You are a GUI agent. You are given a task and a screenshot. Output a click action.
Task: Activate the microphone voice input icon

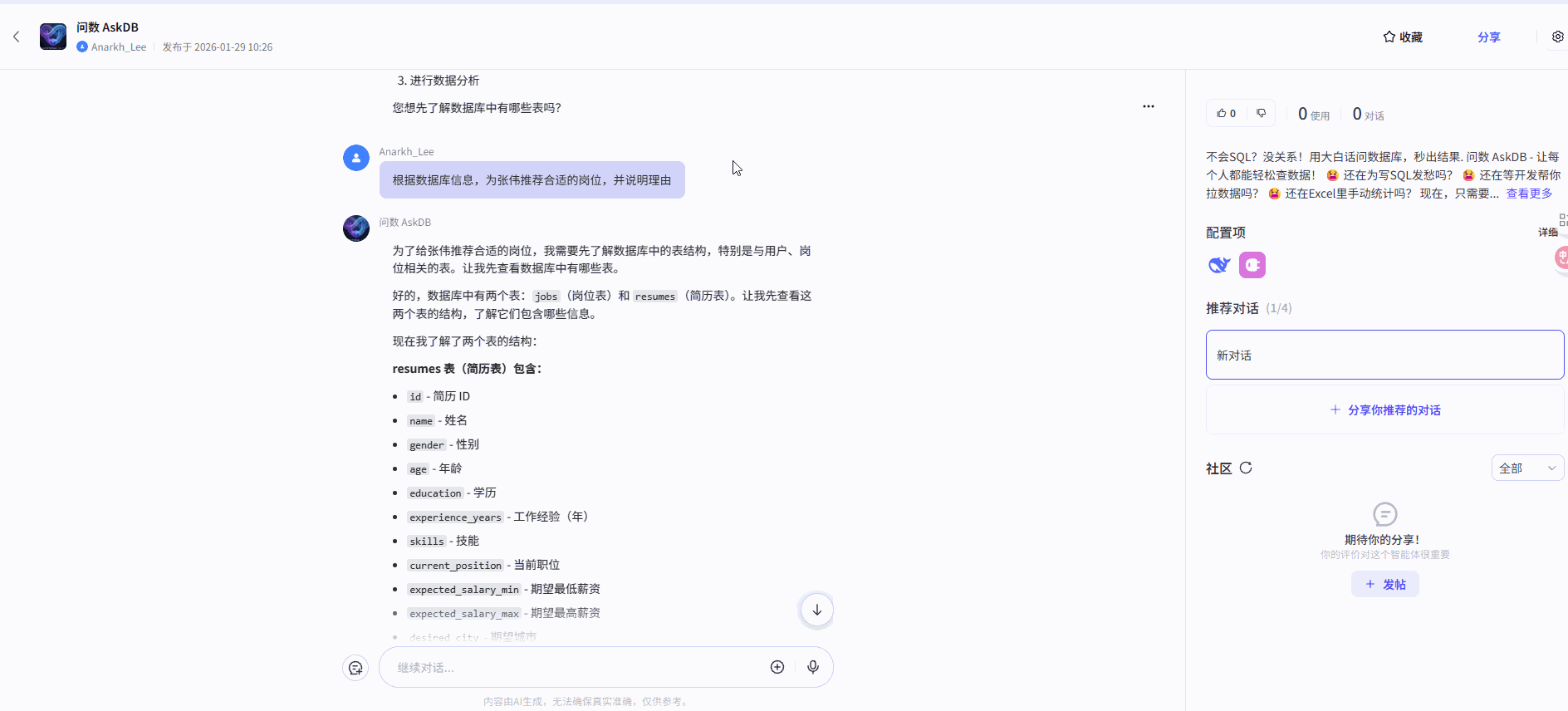click(x=813, y=667)
